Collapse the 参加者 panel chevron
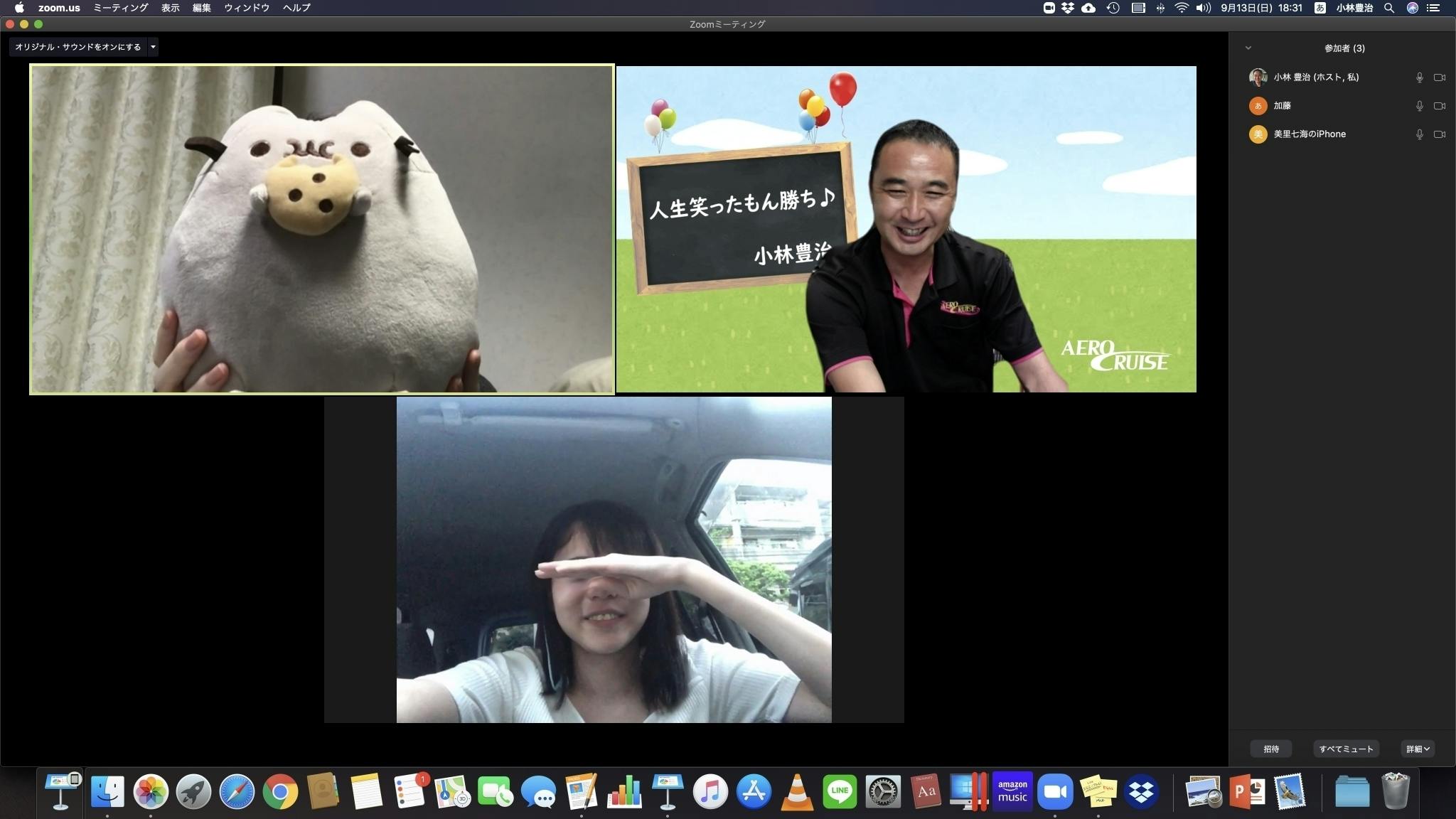1456x819 pixels. point(1248,48)
